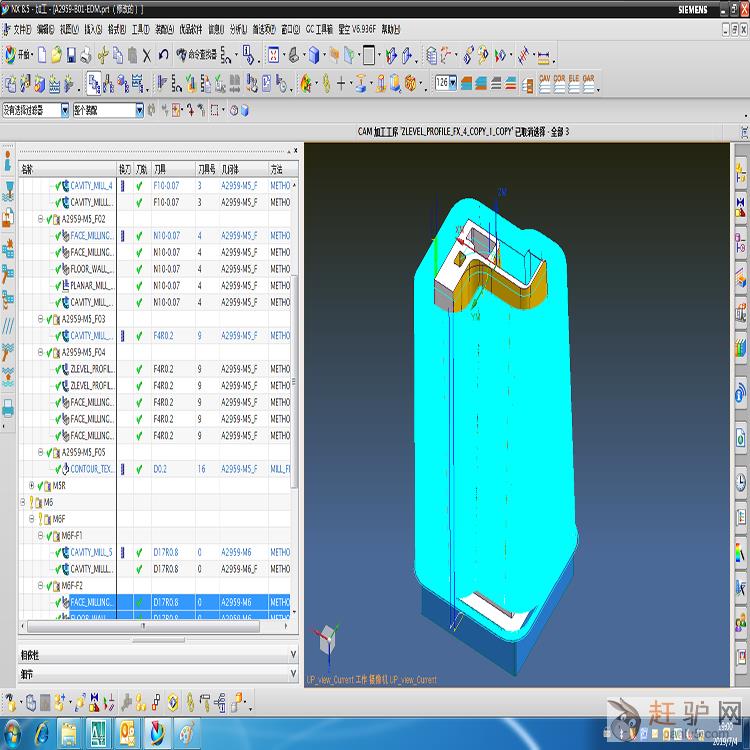
Task: Expand the M5R tree node
Action: coord(32,485)
